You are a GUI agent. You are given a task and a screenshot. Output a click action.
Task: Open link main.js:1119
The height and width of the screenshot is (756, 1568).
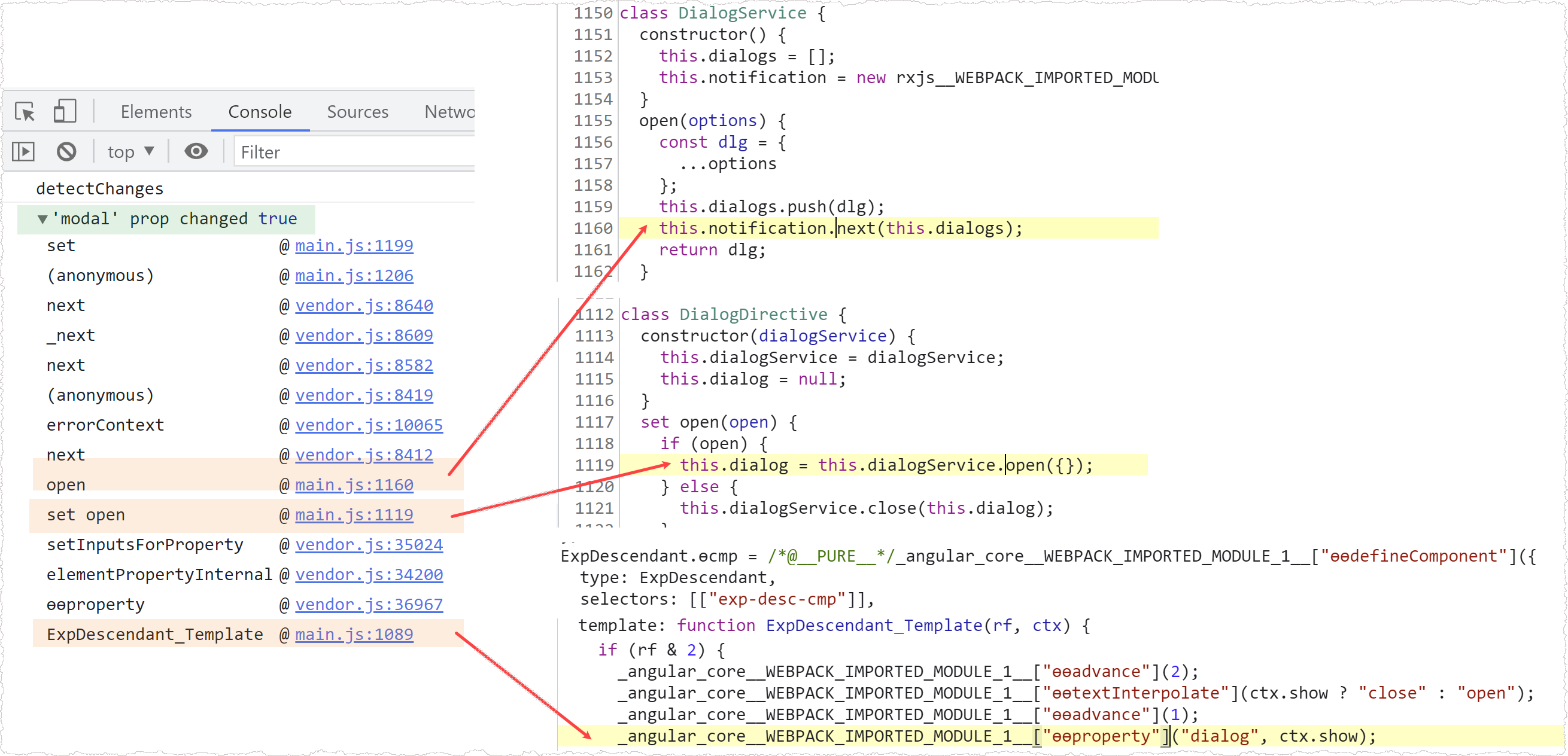click(x=354, y=514)
